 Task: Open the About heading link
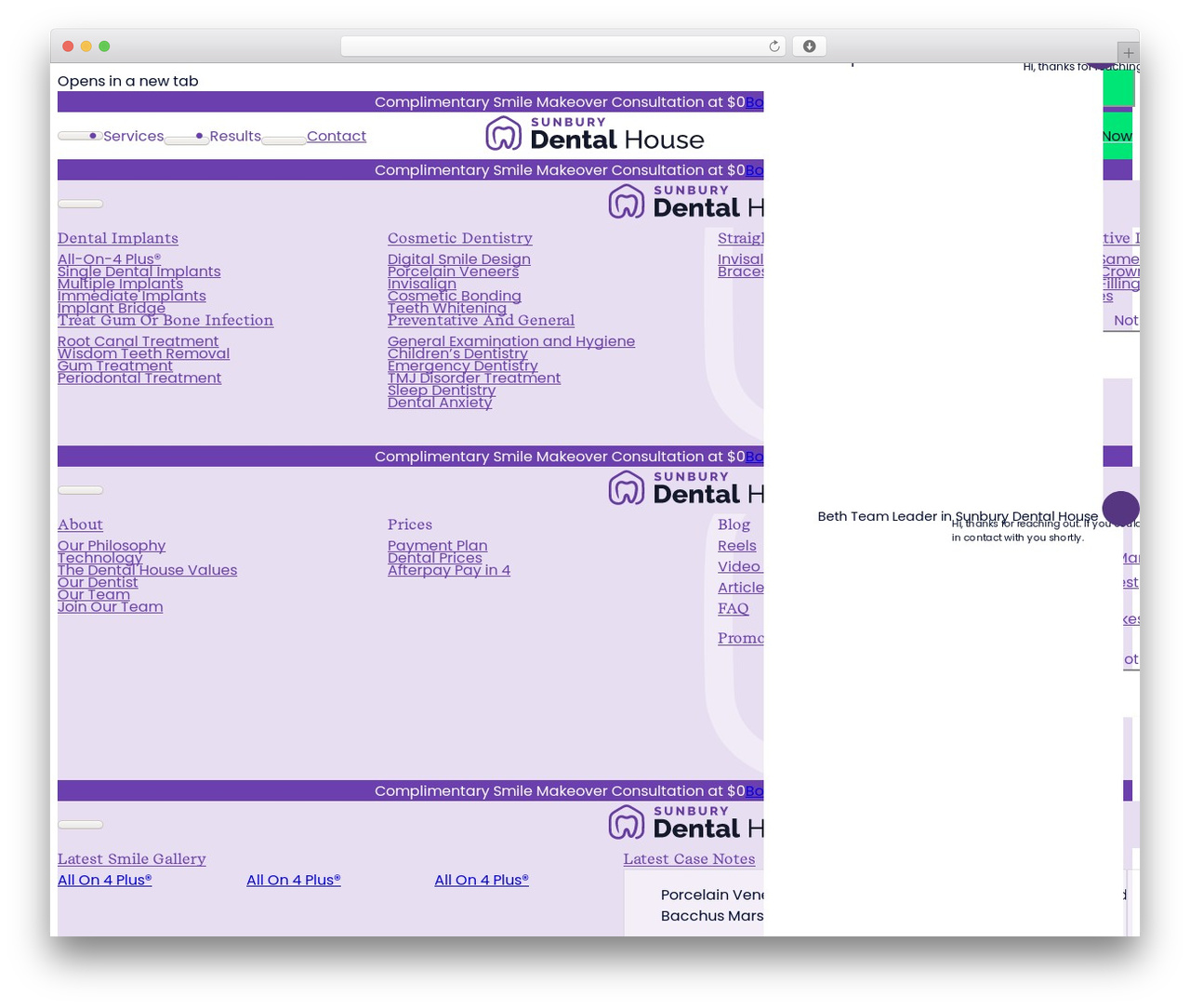tap(80, 524)
